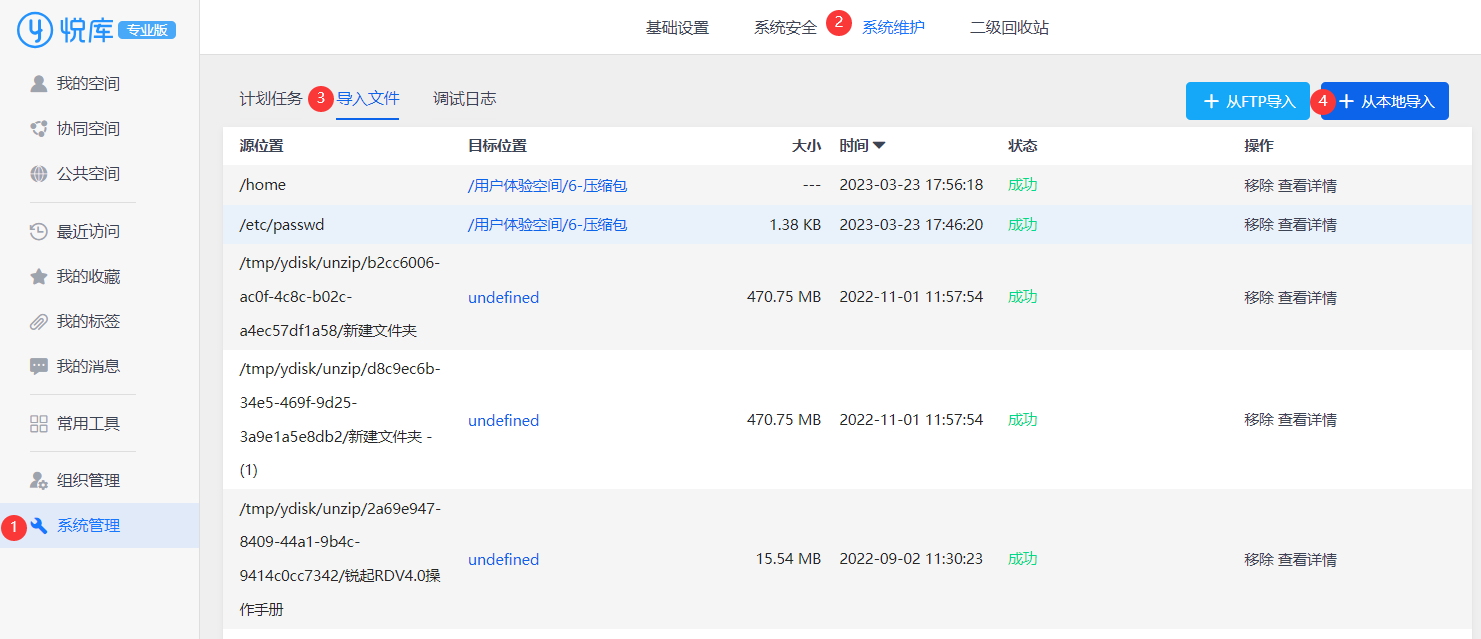This screenshot has height=639, width=1481.
Task: Open 常用工具 grid icon
Action: click(39, 424)
